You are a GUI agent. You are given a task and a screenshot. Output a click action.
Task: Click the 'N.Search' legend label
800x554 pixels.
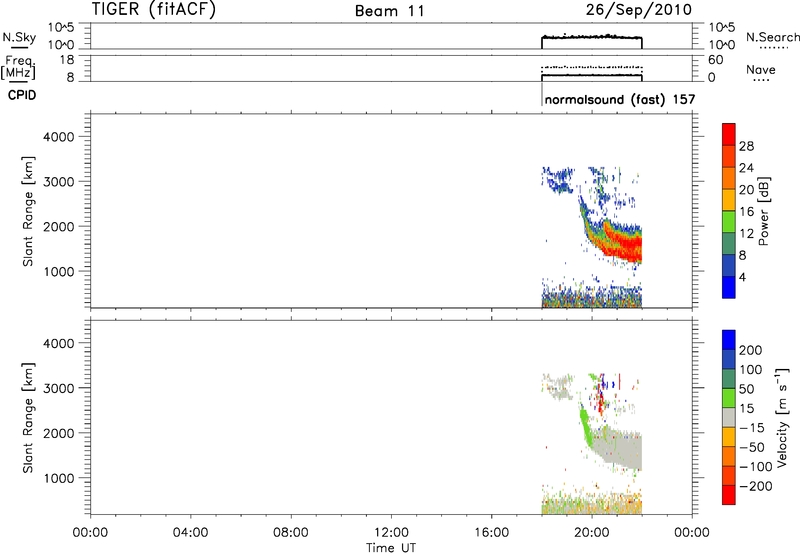tap(772, 37)
